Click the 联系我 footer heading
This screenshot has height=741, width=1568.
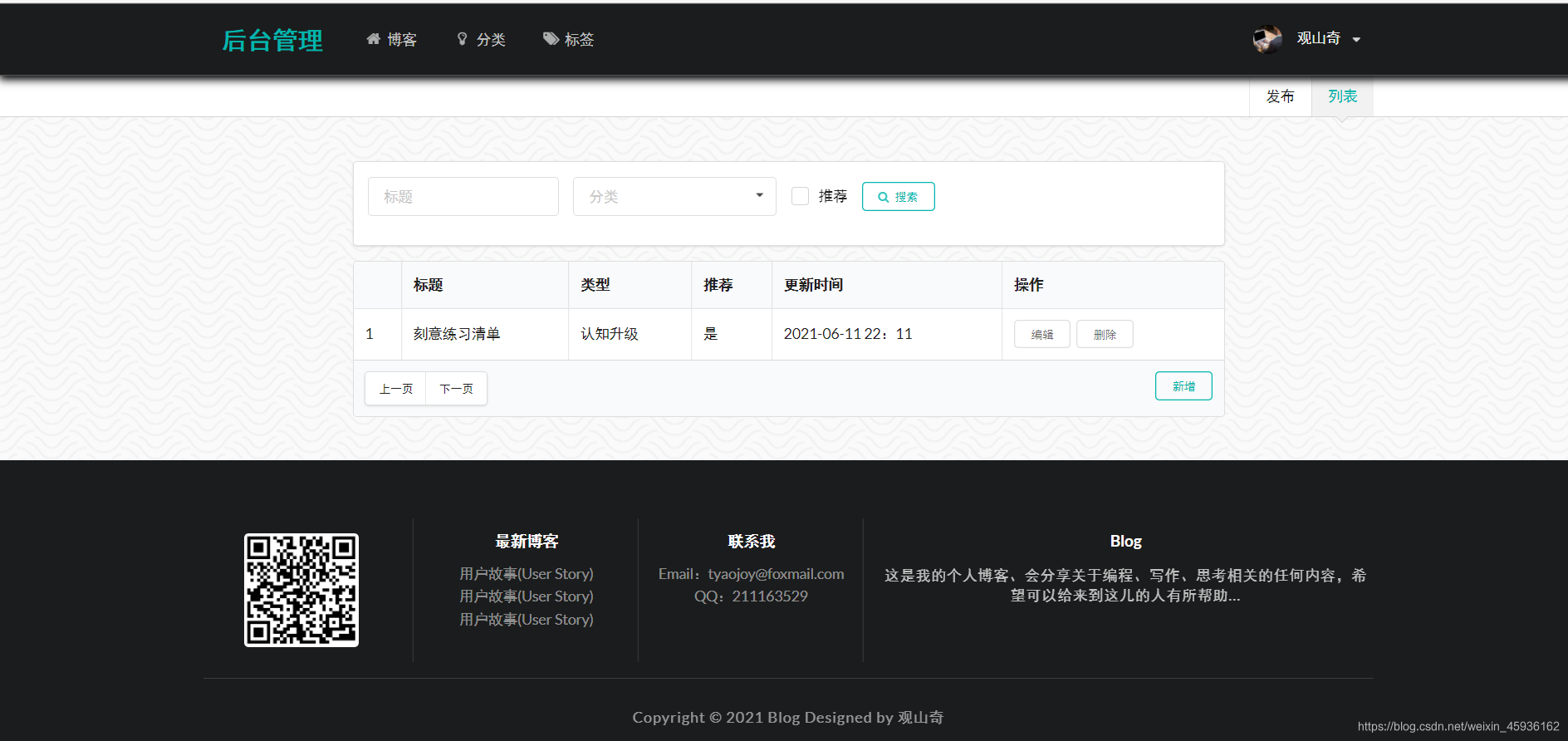click(752, 542)
